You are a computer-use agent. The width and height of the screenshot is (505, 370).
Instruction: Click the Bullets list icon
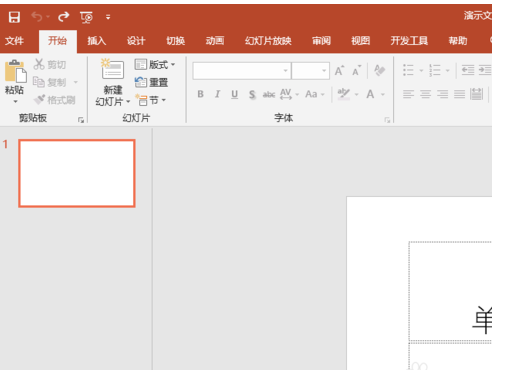pos(408,70)
